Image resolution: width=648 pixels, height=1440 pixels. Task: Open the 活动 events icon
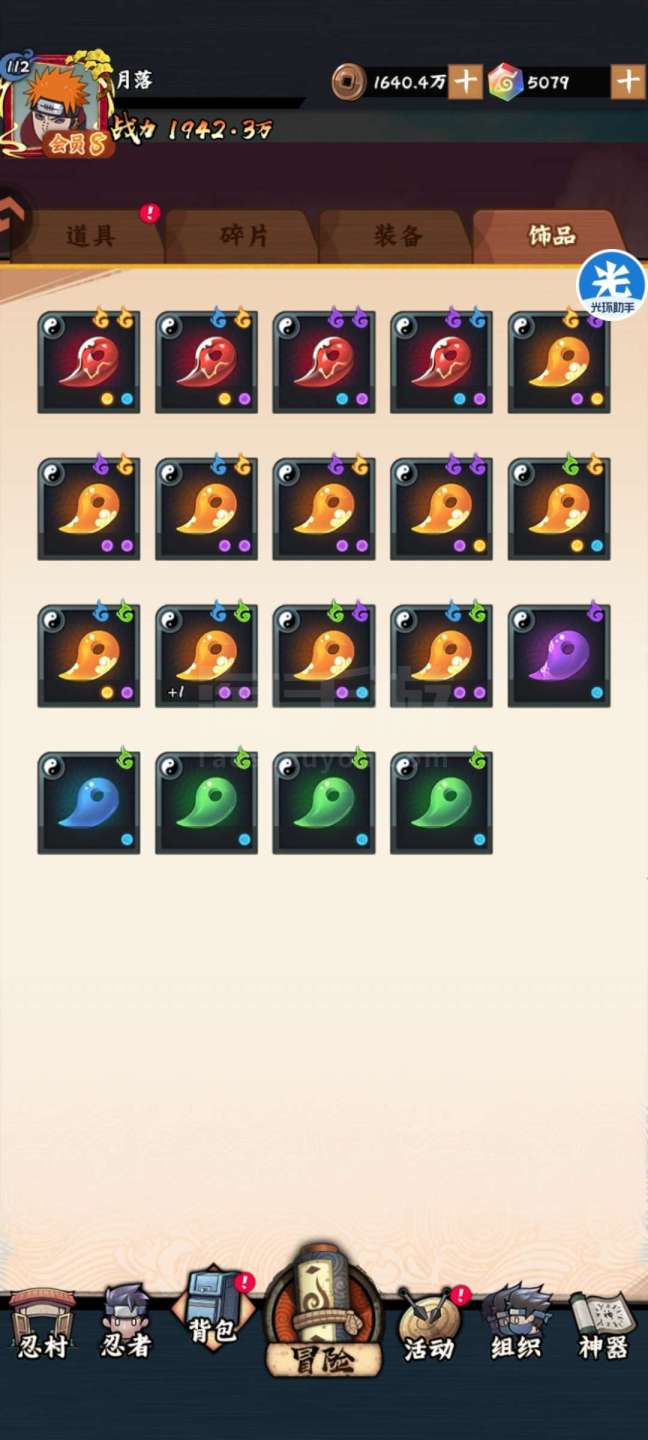click(430, 1325)
